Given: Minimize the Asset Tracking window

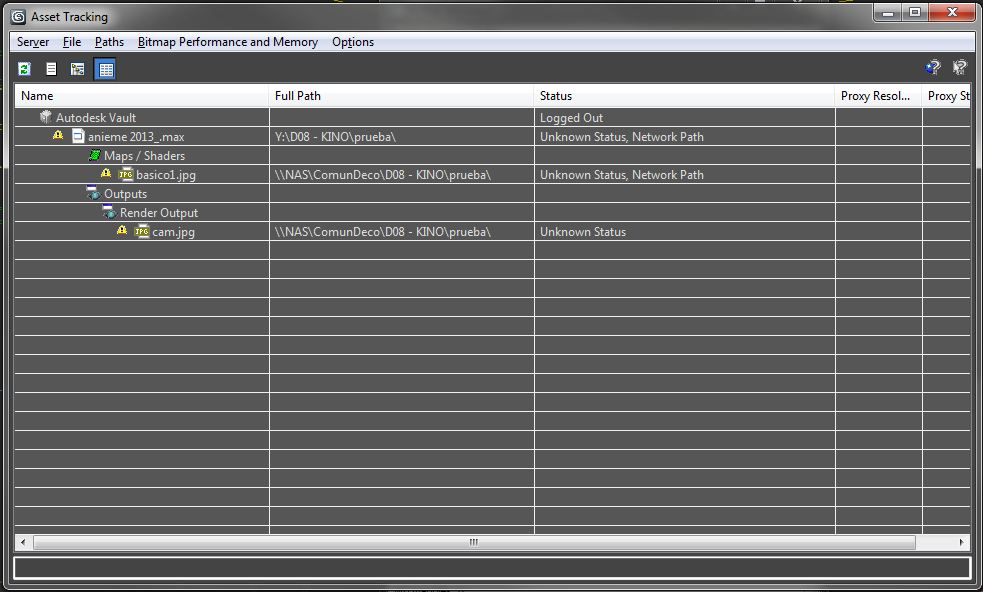Looking at the screenshot, I should tap(888, 13).
